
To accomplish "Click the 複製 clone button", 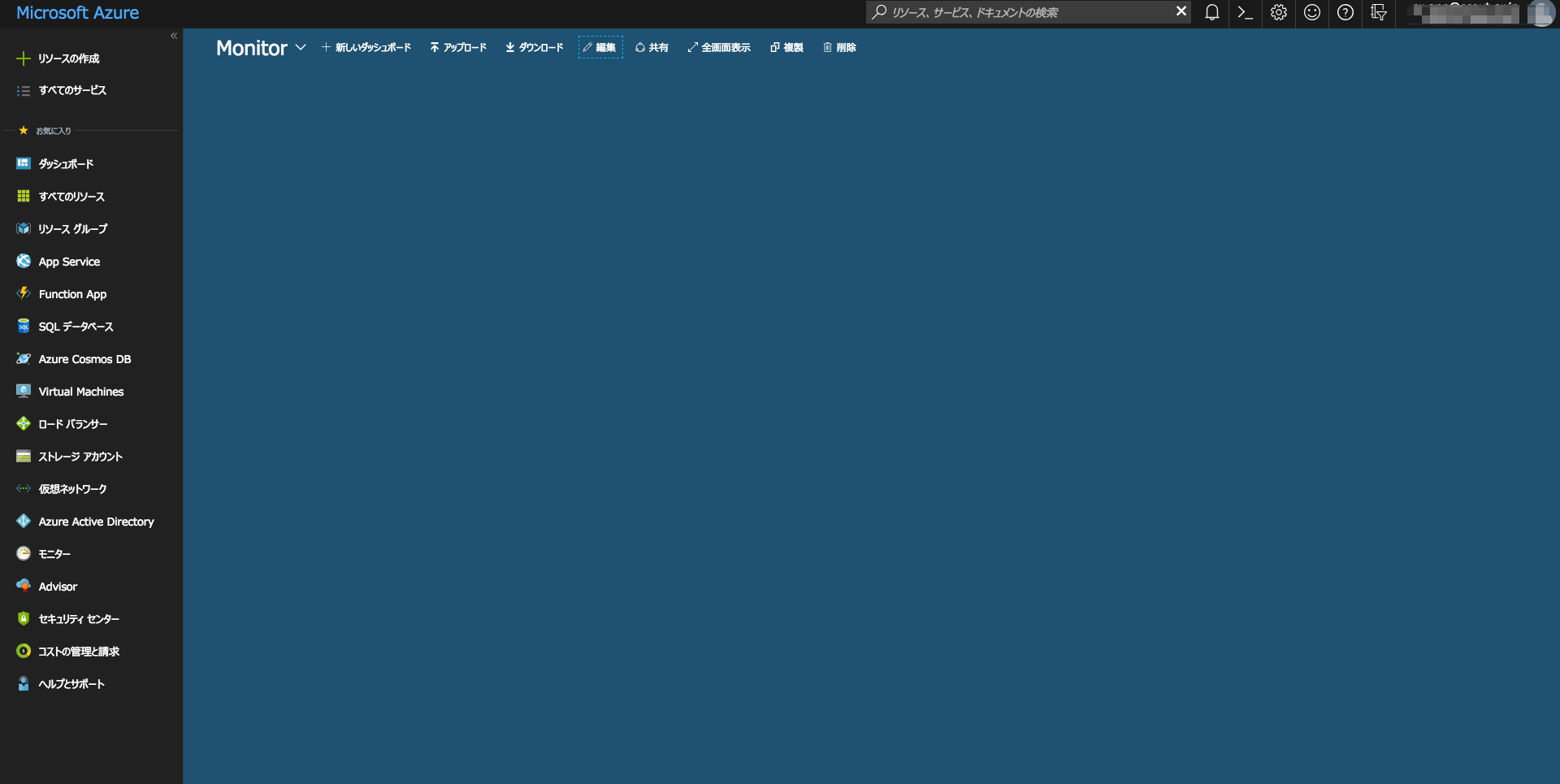I will 786,47.
